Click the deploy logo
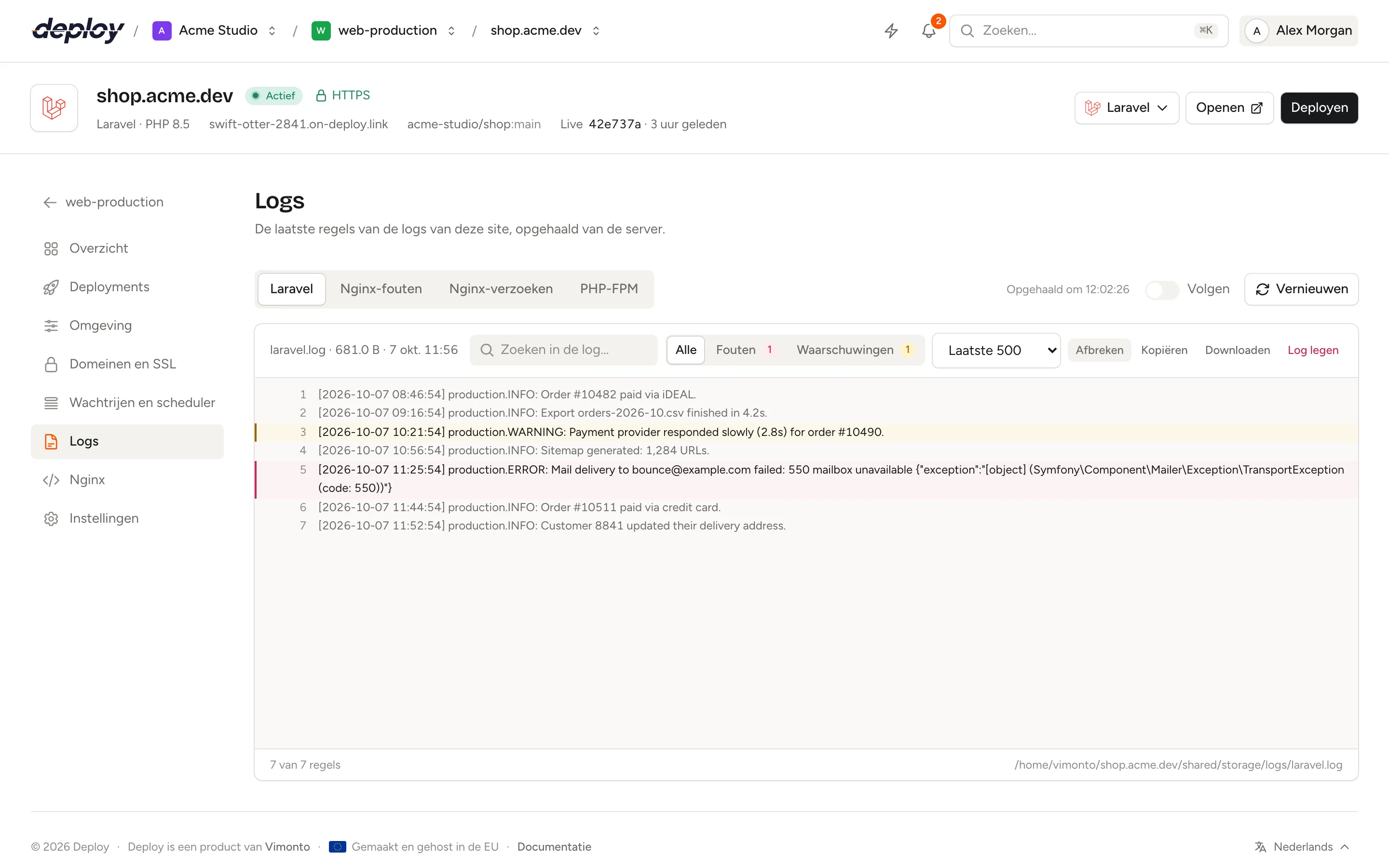 (x=78, y=30)
